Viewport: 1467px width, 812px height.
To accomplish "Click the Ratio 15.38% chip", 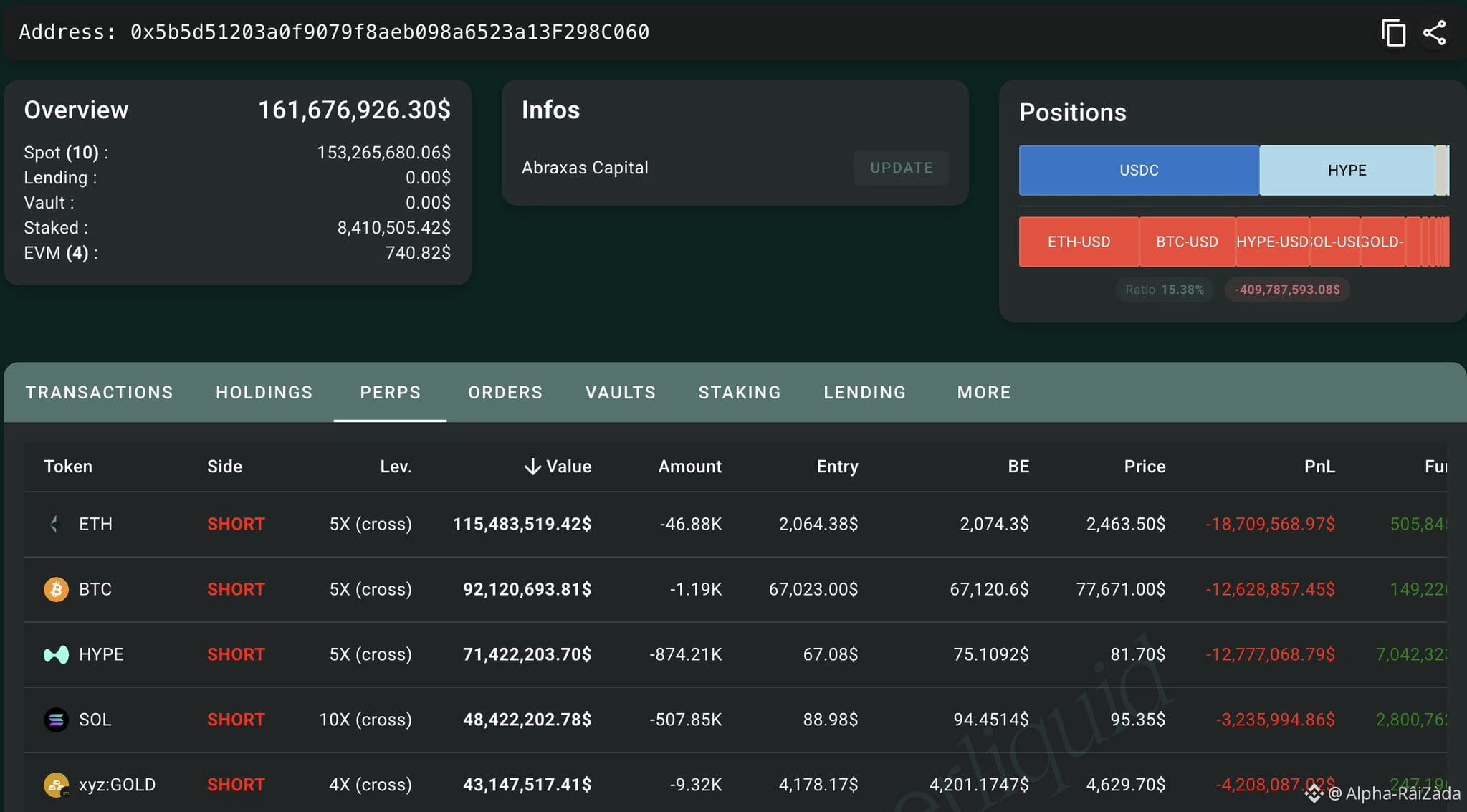I will (x=1165, y=290).
